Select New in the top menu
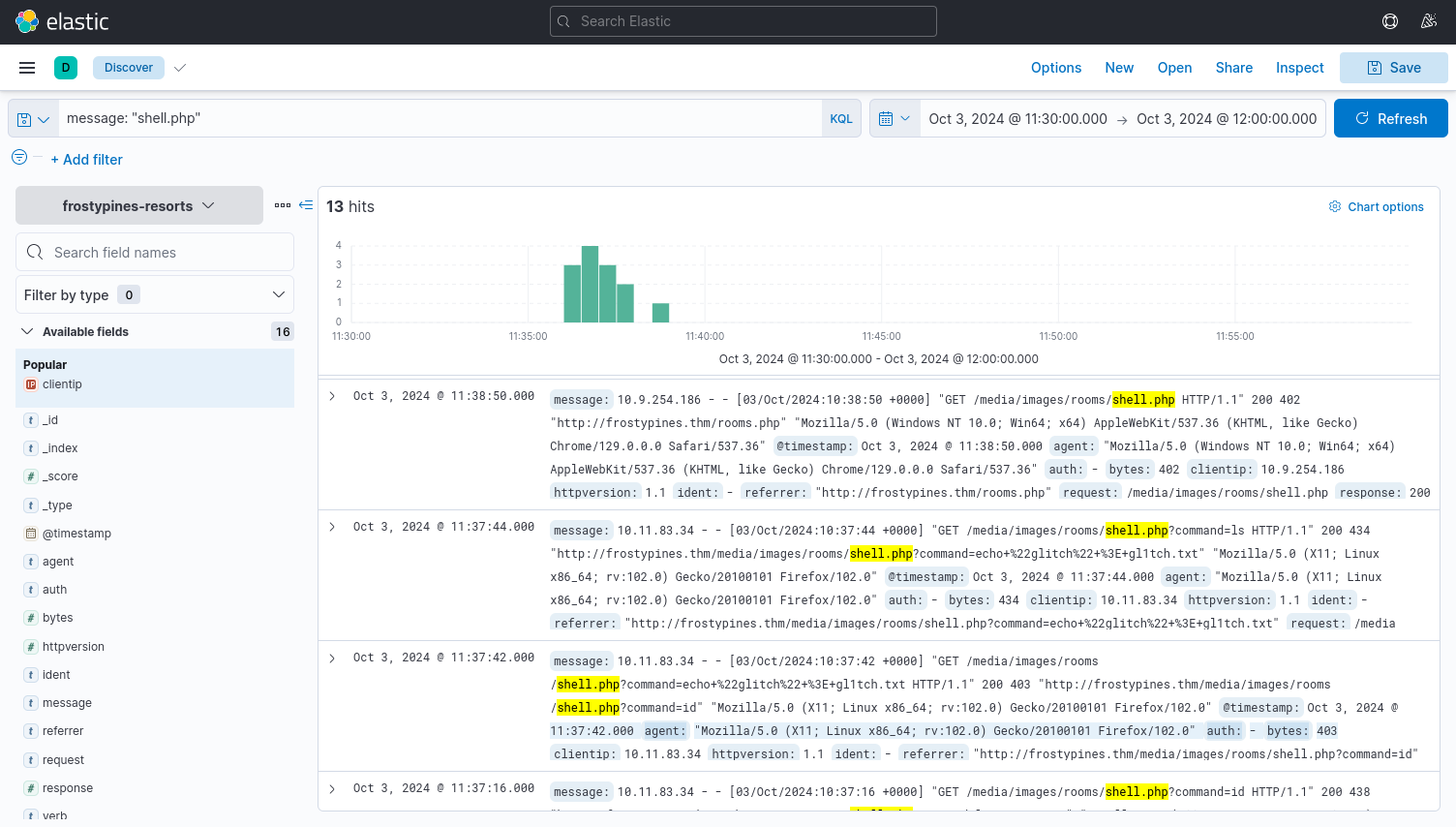 pyautogui.click(x=1119, y=68)
